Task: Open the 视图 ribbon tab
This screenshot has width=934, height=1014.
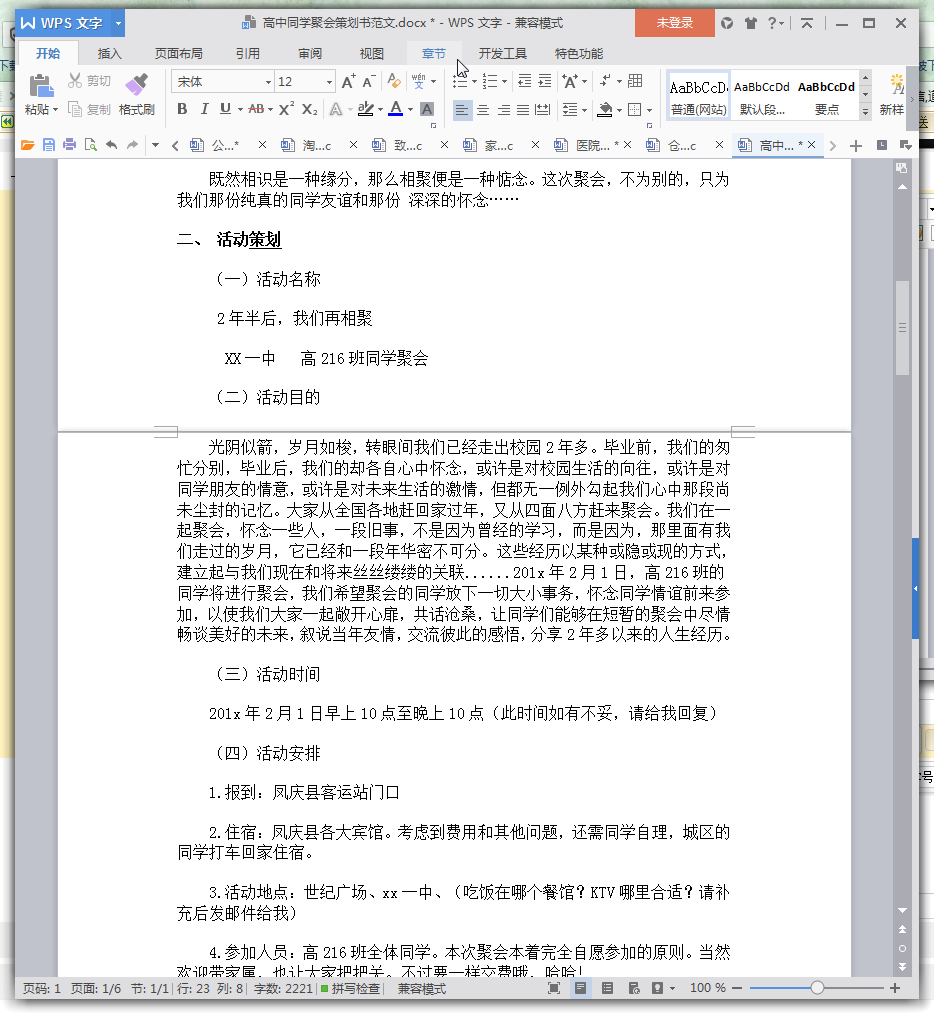Action: (372, 54)
